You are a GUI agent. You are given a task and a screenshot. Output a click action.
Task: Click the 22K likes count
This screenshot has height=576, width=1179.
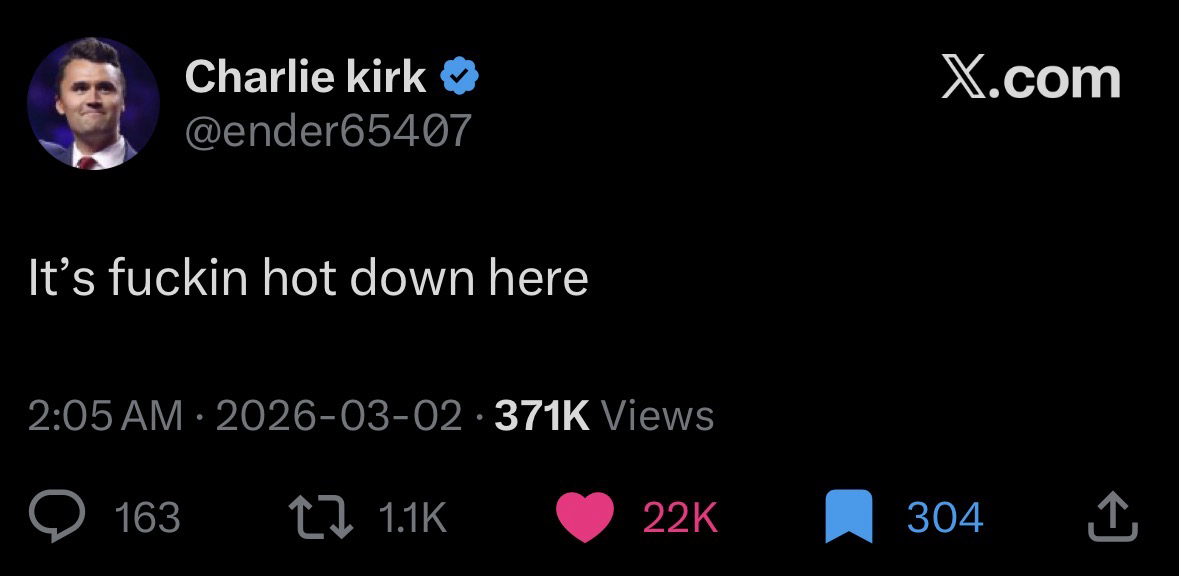(680, 518)
